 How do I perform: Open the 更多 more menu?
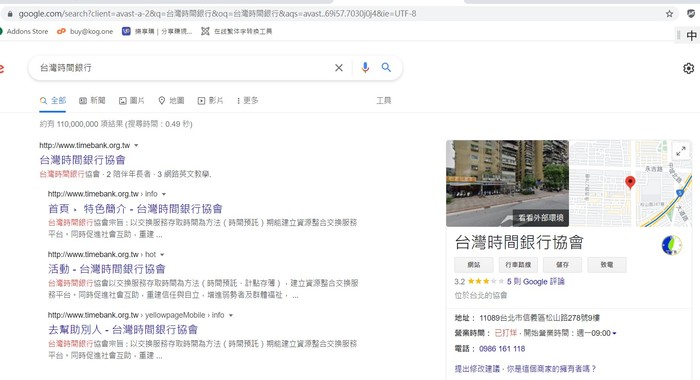coord(248,100)
